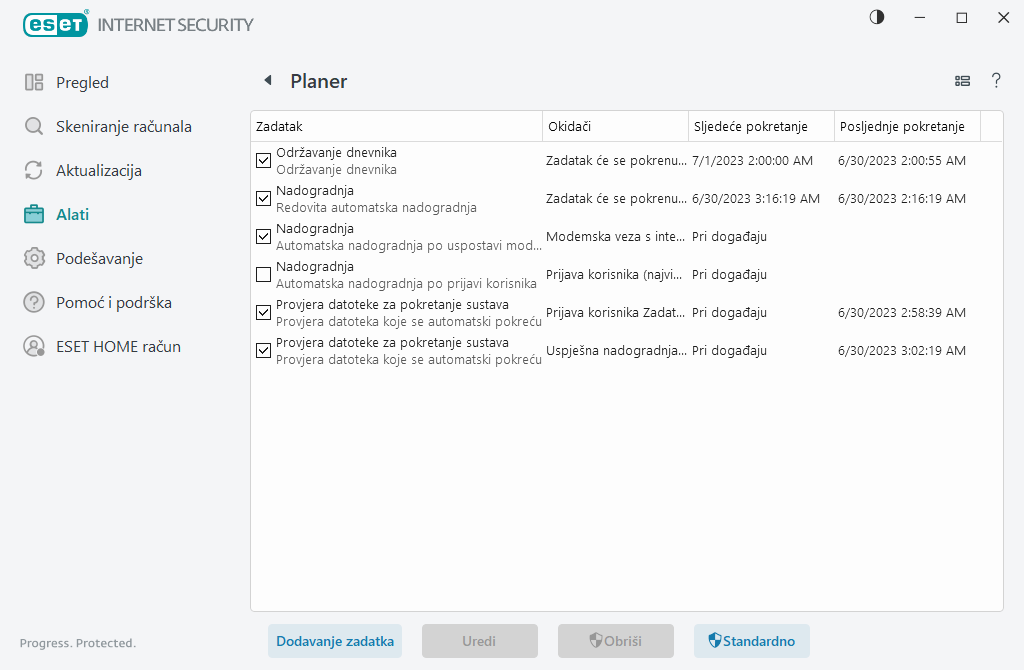Click the Skeniranje računala magnifier icon

[x=34, y=127]
